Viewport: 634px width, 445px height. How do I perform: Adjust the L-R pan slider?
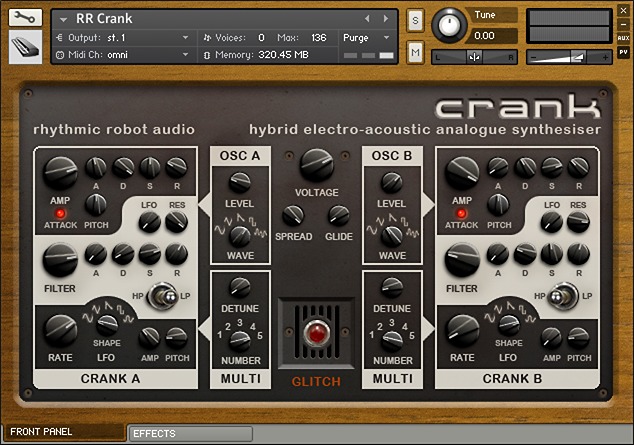coord(474,57)
